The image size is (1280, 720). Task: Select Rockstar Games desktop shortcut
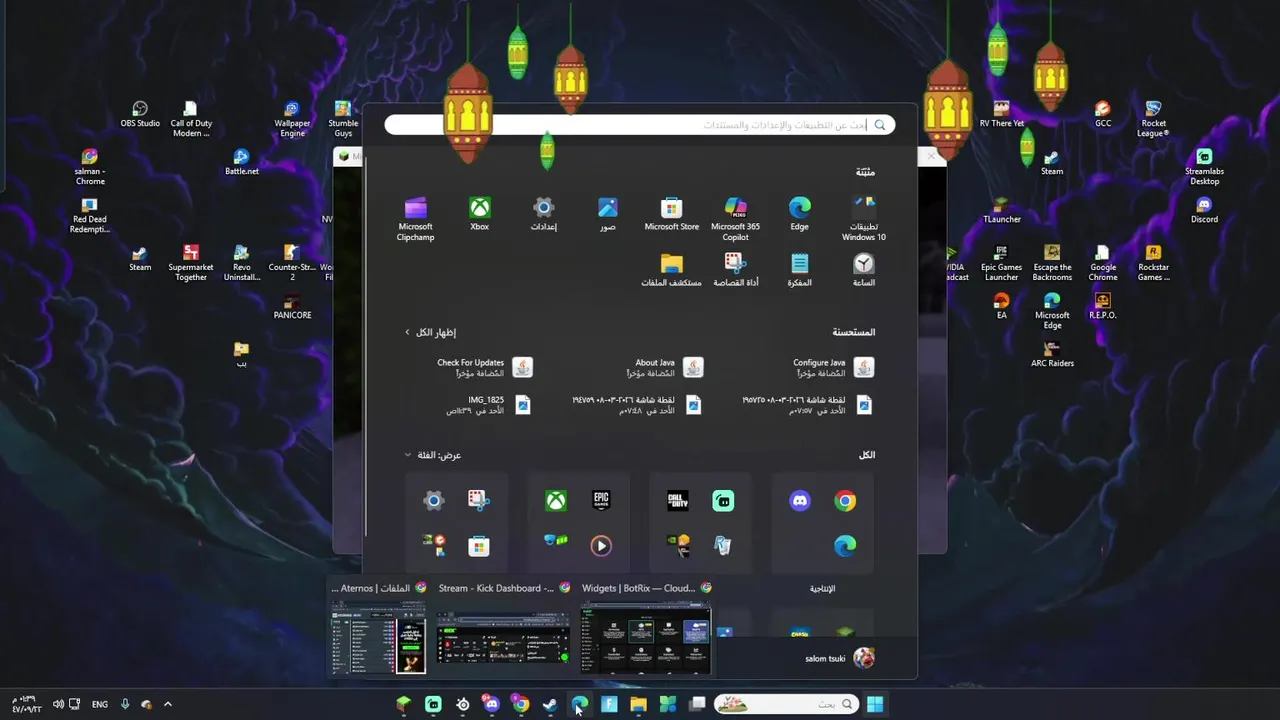[x=1153, y=263]
